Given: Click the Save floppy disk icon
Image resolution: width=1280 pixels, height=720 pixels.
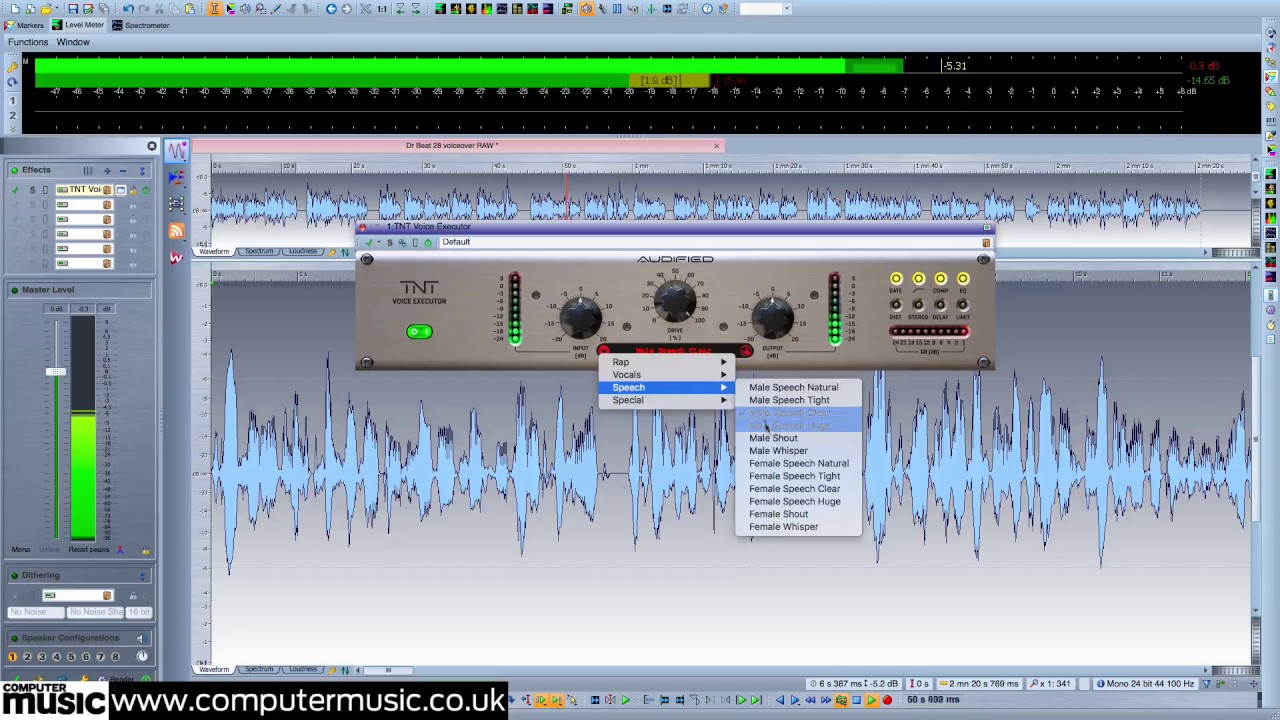Looking at the screenshot, I should [x=72, y=9].
